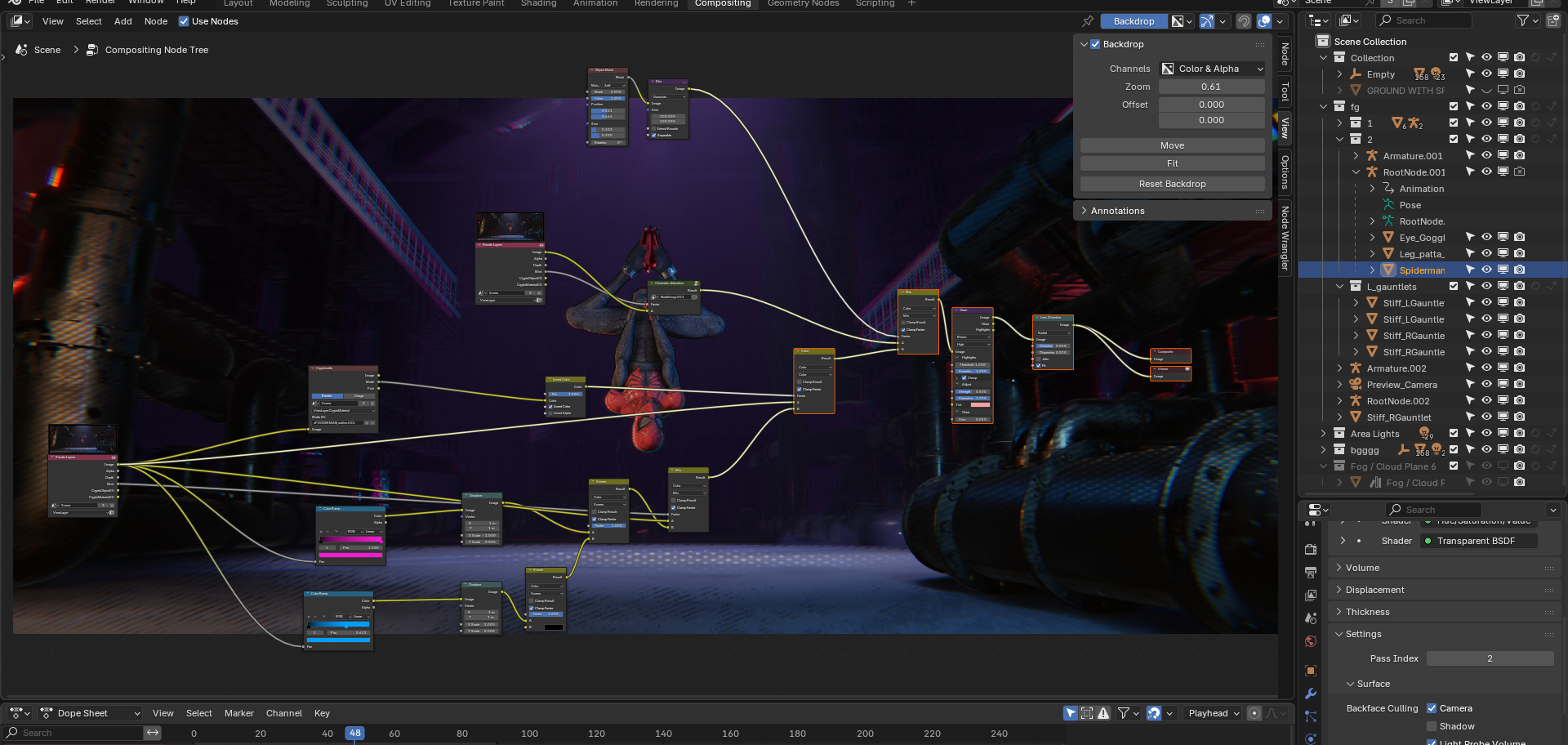Expand the Preview_Camera tree item
Screen dimensions: 1568x745
[x=1339, y=384]
